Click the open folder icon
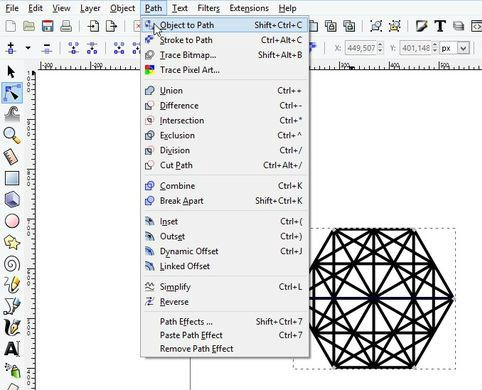Screen dimensions: 482x390 pyautogui.click(x=29, y=26)
